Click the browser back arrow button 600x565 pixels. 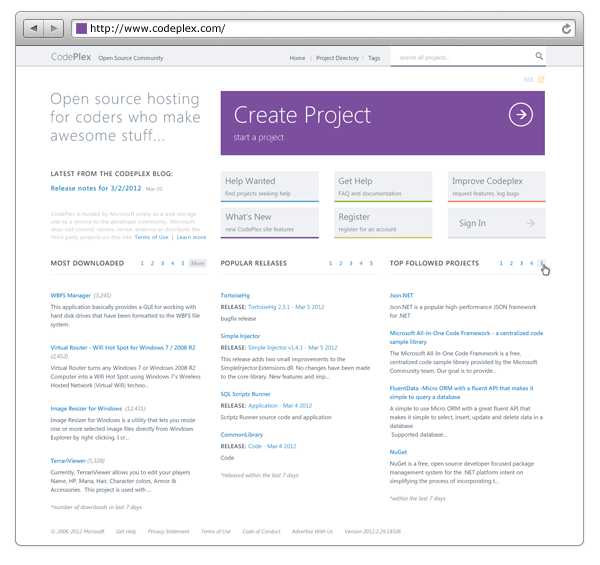[x=34, y=28]
